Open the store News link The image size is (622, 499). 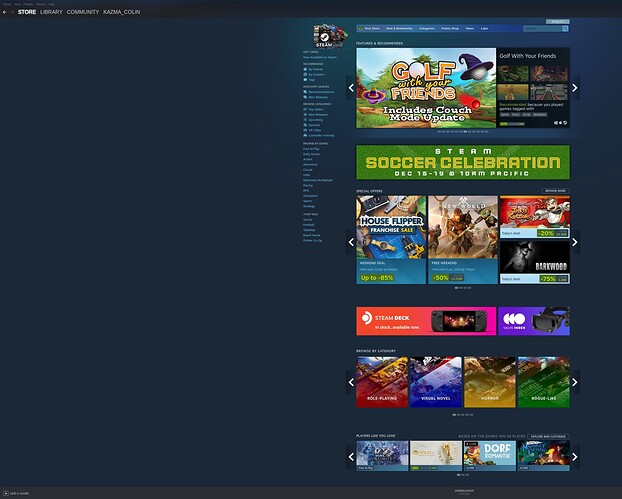click(470, 29)
